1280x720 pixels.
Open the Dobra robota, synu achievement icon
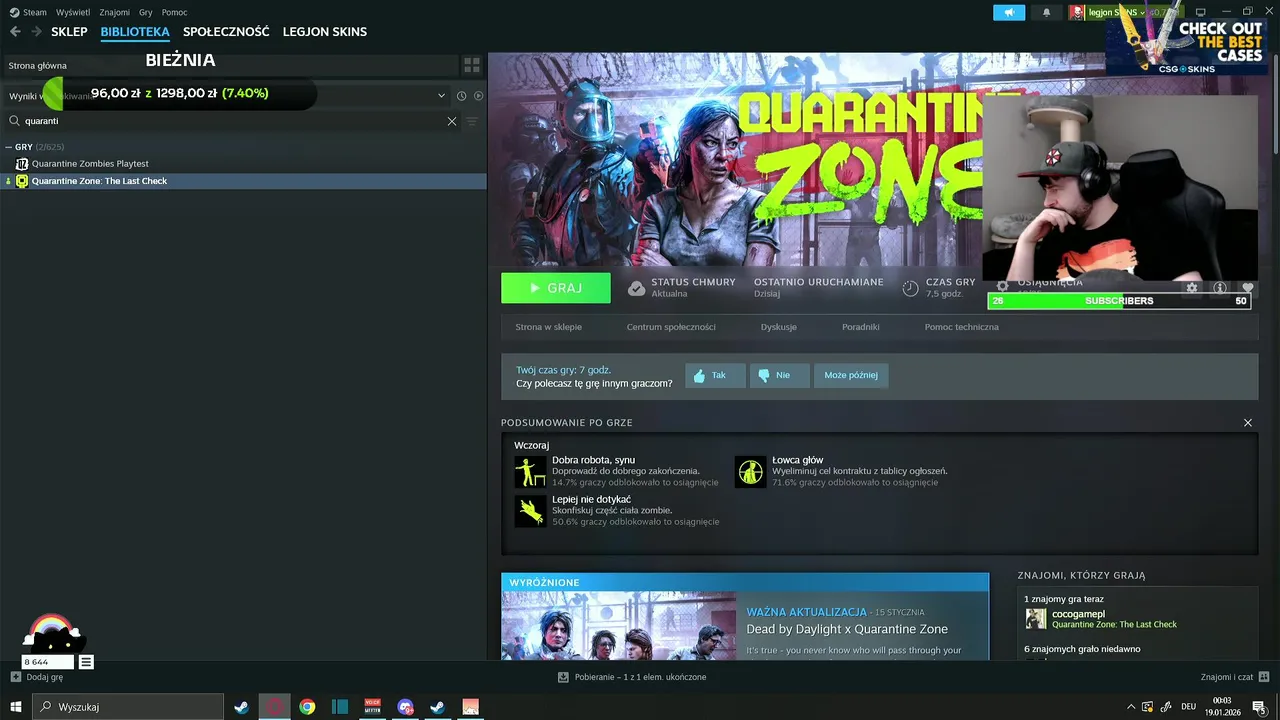click(x=530, y=472)
